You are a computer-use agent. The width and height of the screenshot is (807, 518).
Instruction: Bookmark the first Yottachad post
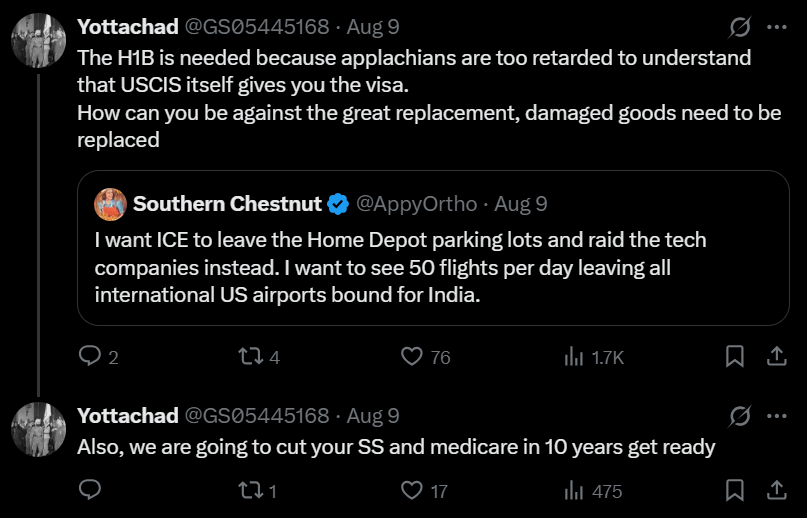[x=734, y=356]
